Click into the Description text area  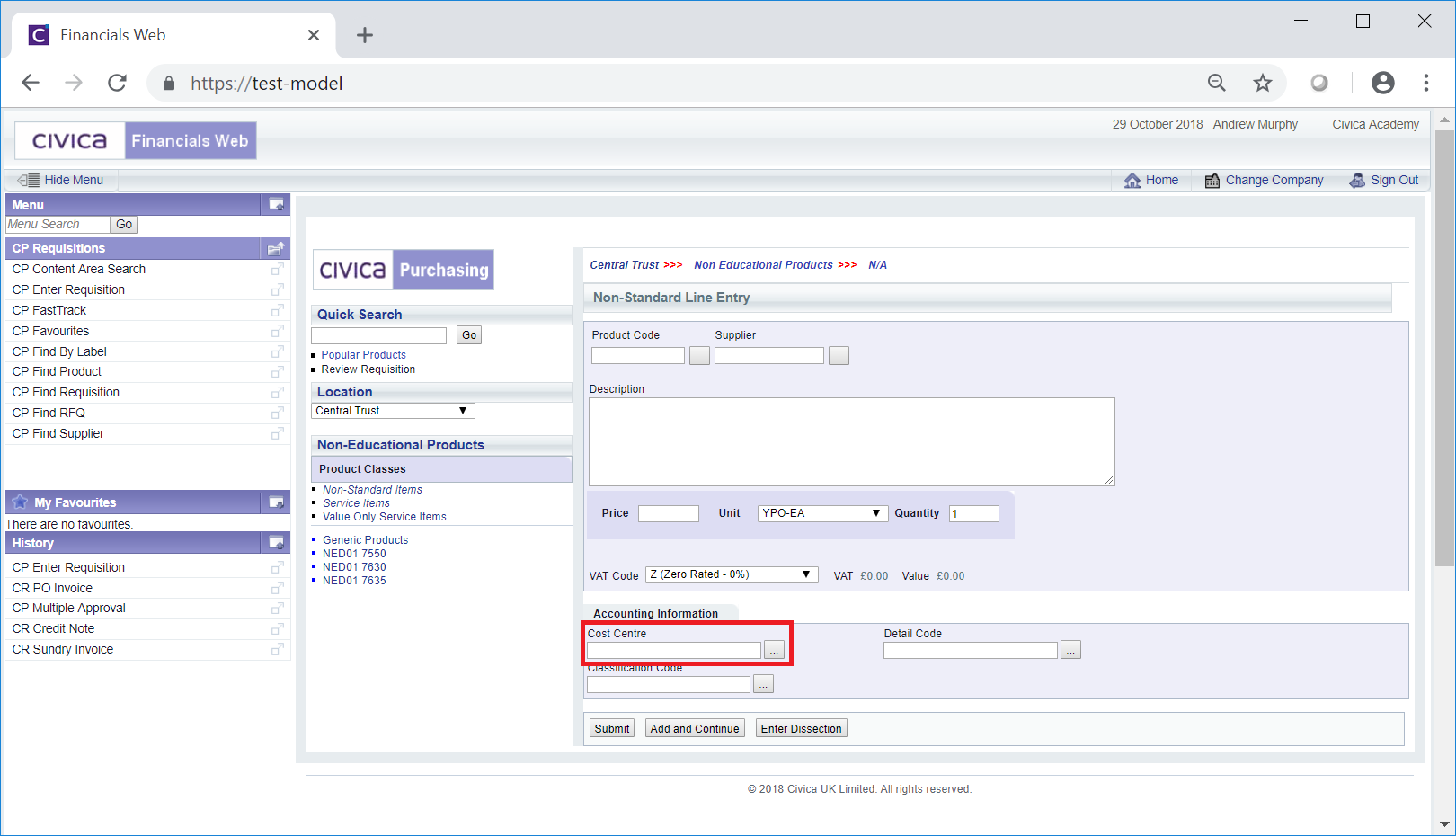pos(852,441)
